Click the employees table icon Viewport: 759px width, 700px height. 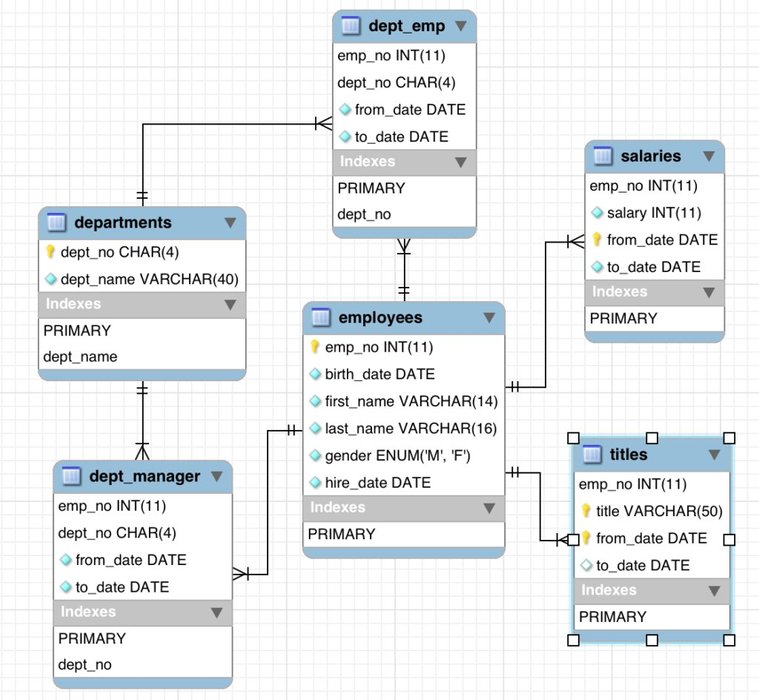321,317
